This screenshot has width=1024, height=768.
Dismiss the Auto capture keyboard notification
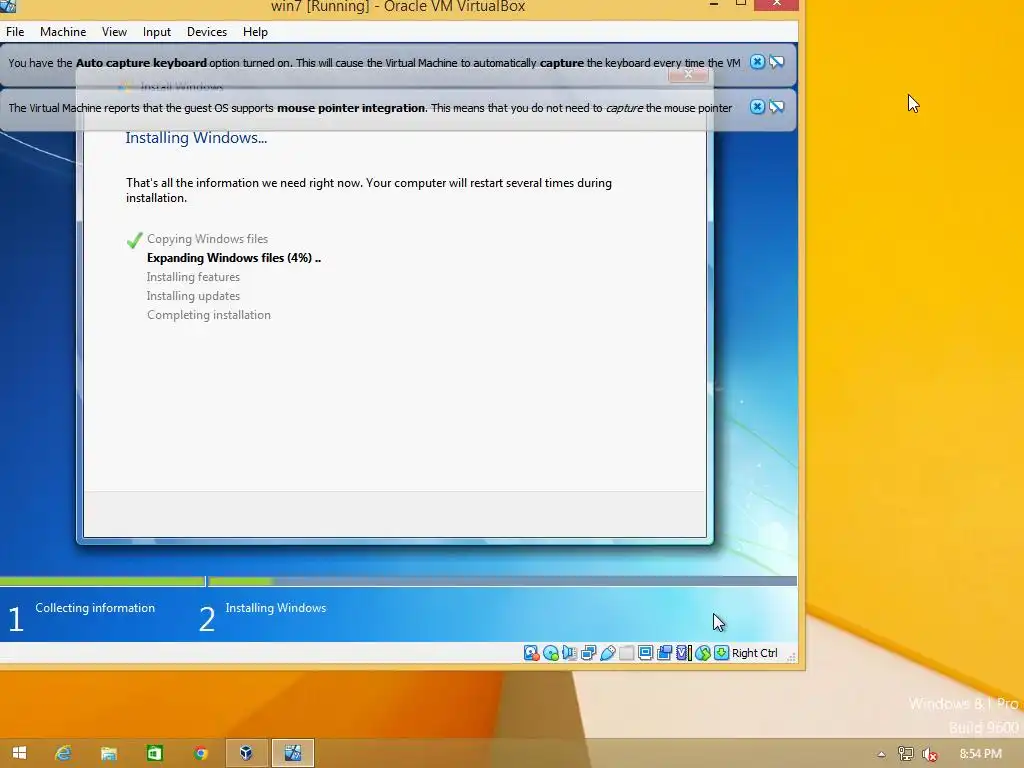(757, 62)
